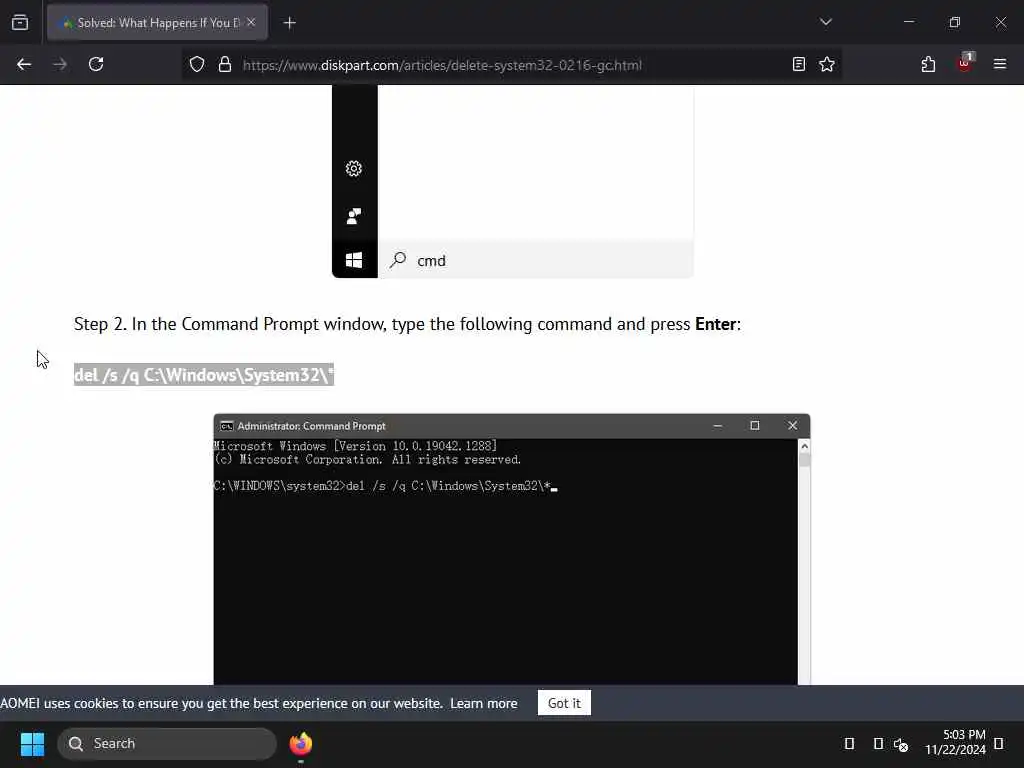1024x768 pixels.
Task: Open the clock showing 5:03 PM
Action: [x=955, y=743]
